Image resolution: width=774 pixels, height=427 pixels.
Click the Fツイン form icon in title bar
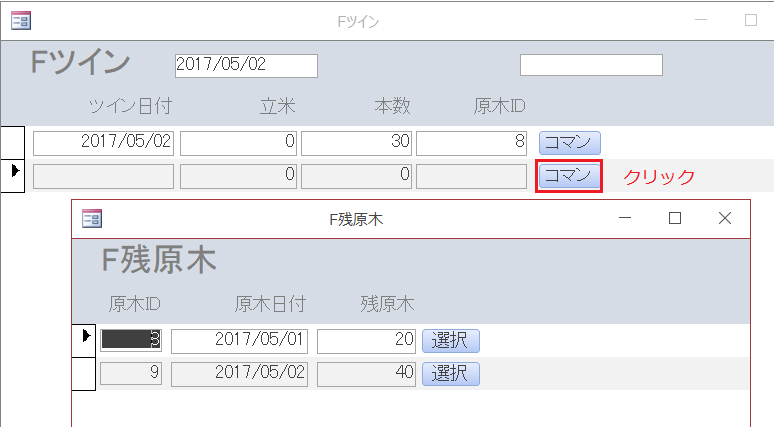pyautogui.click(x=20, y=20)
